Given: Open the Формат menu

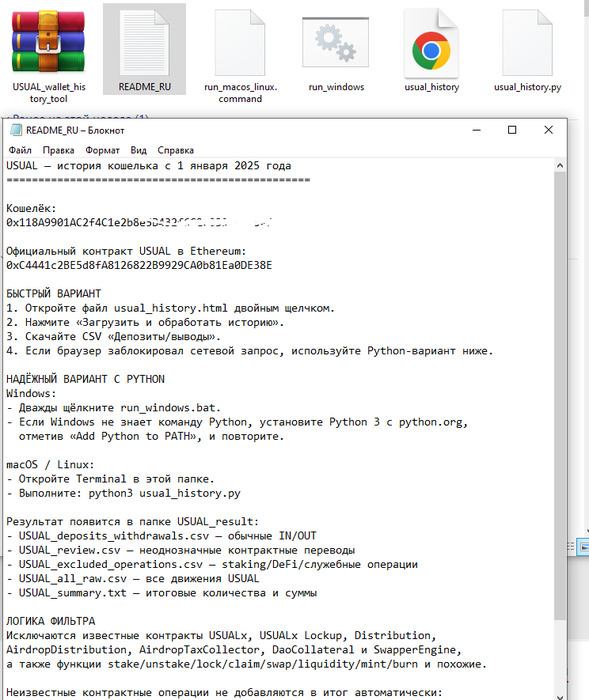Looking at the screenshot, I should tap(102, 150).
